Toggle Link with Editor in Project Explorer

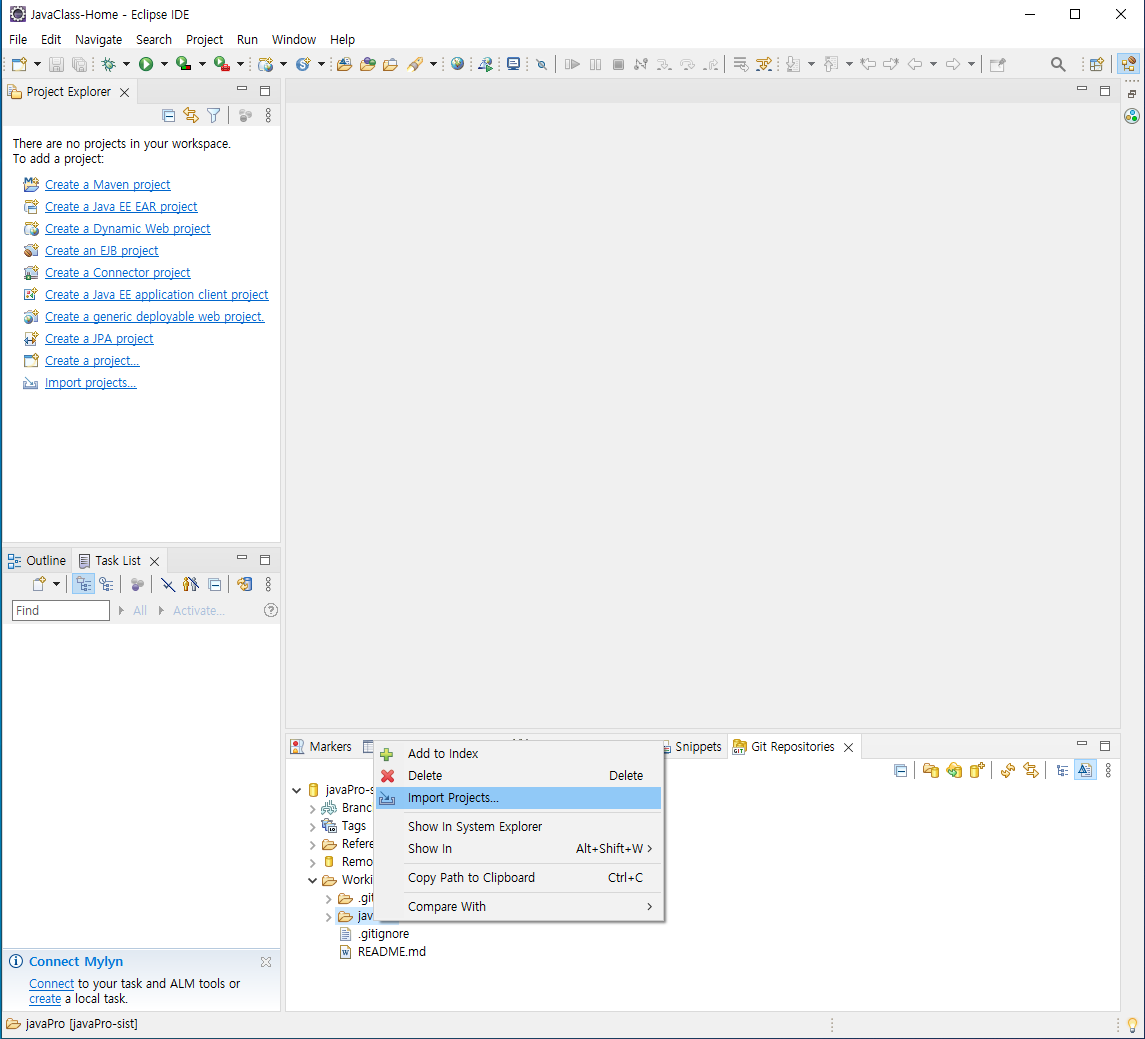[x=191, y=115]
